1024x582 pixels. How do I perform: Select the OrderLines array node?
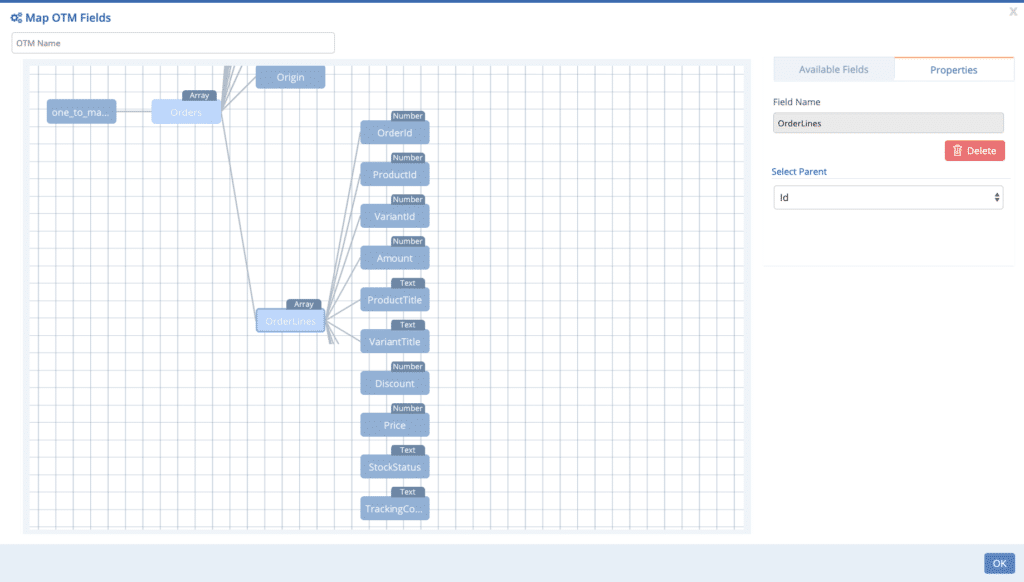coord(291,321)
